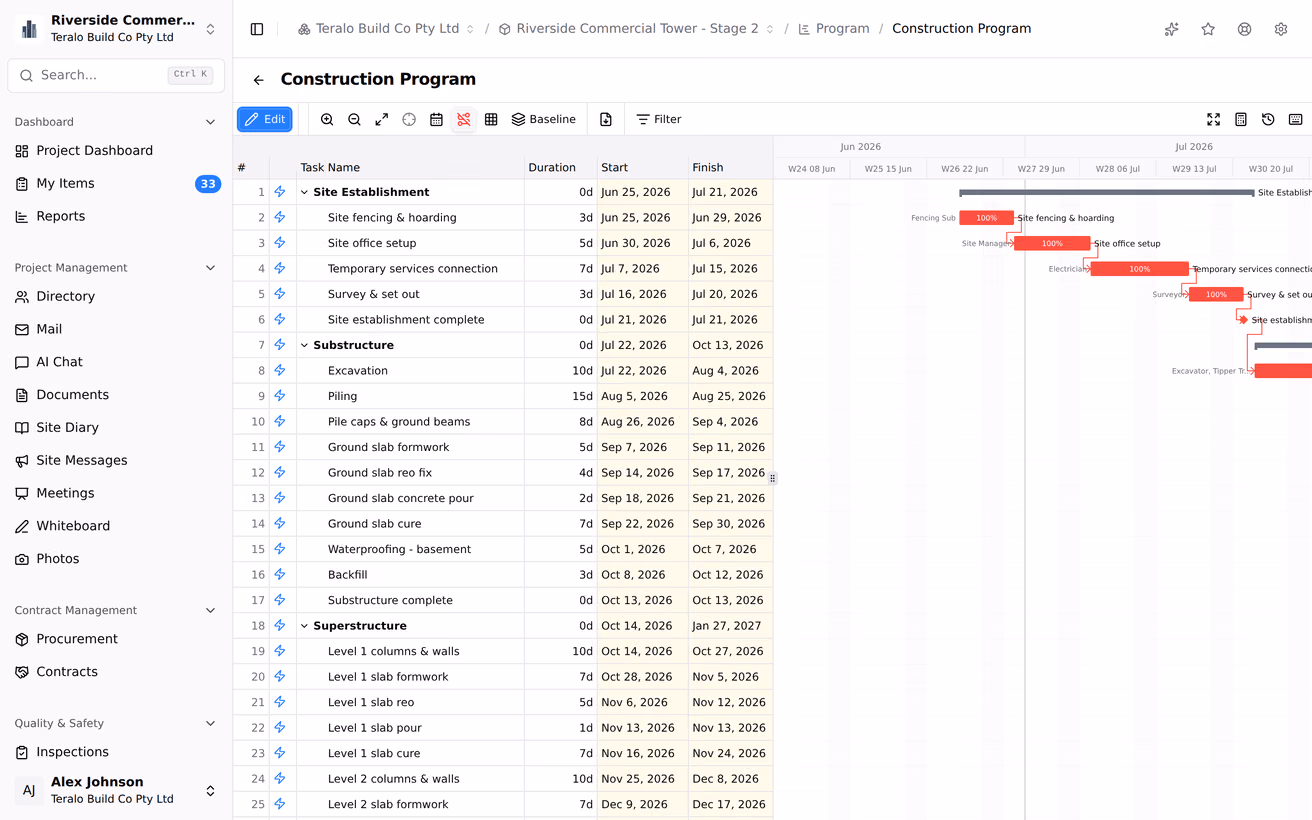Image resolution: width=1312 pixels, height=820 pixels.
Task: Open My Items with 33 badge
Action: [x=116, y=184]
